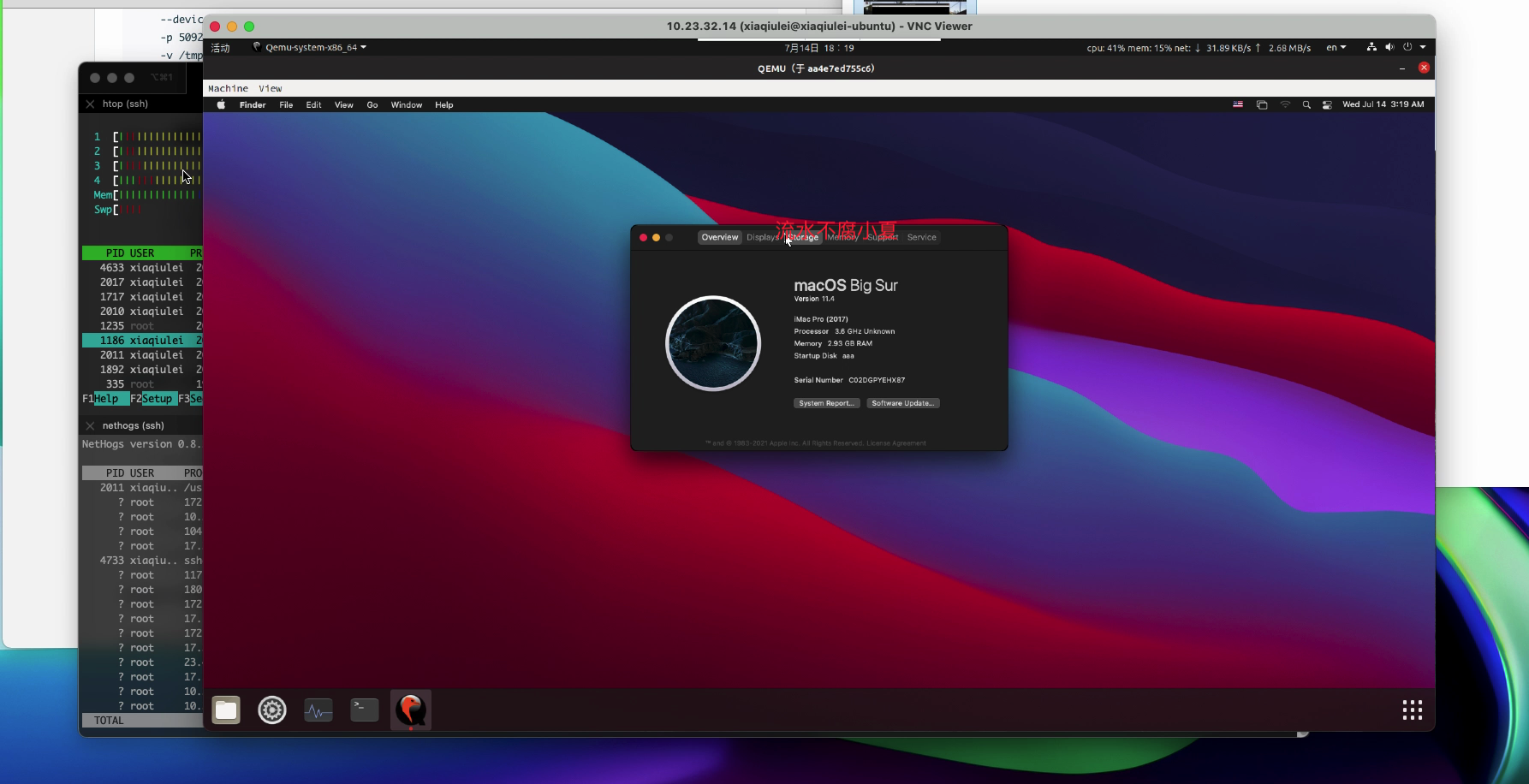Click the Ubuntu top bar date and time
The image size is (1529, 784).
click(819, 48)
